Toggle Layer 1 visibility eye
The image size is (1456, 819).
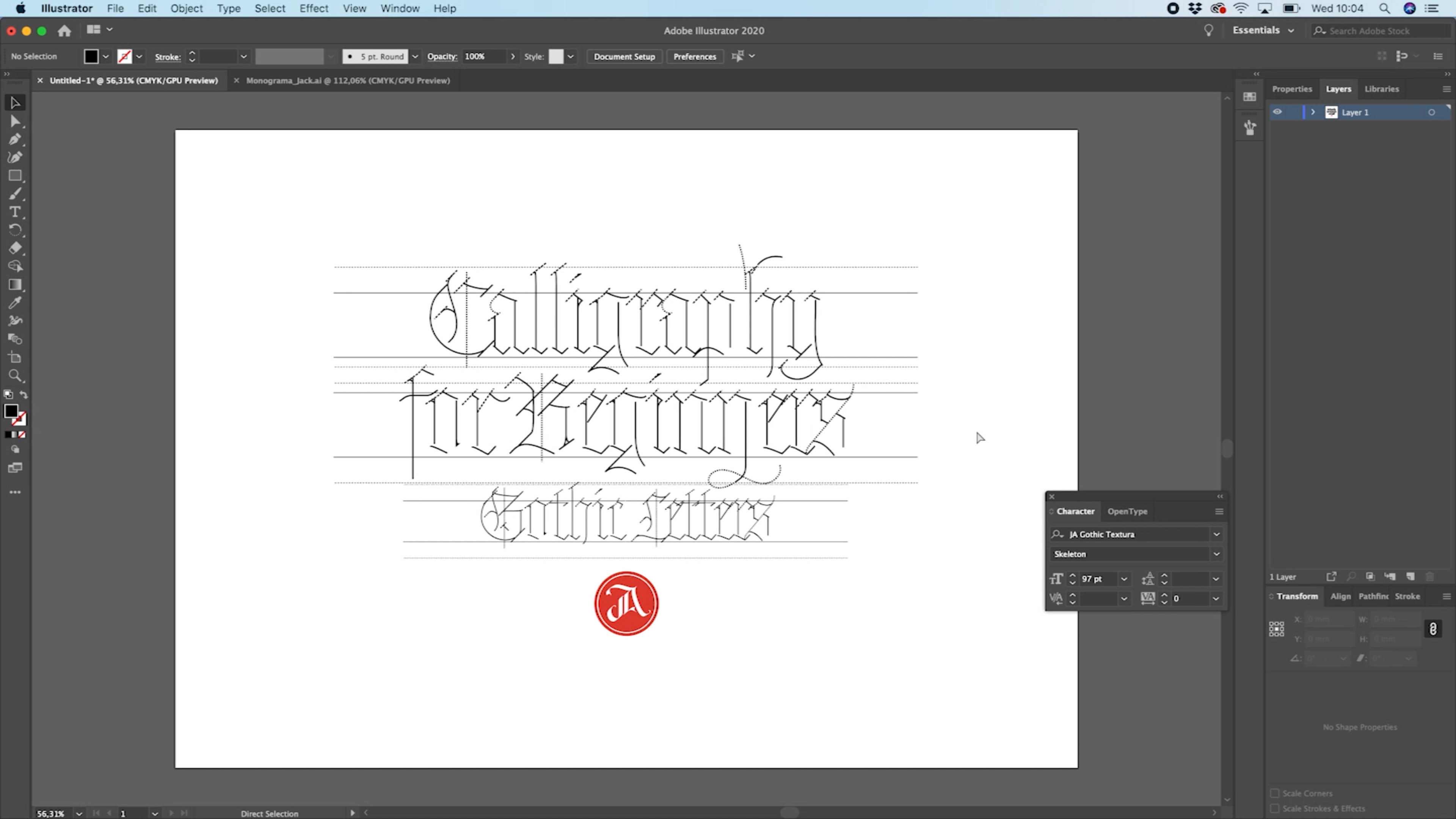[1277, 112]
